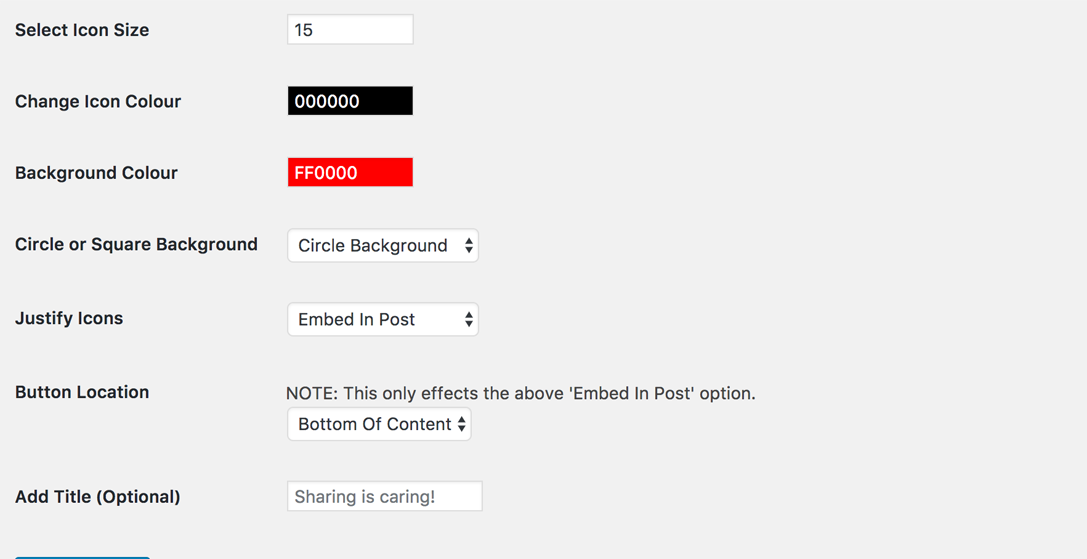The height and width of the screenshot is (559, 1087).
Task: Click the Background Colour label
Action: (x=96, y=173)
